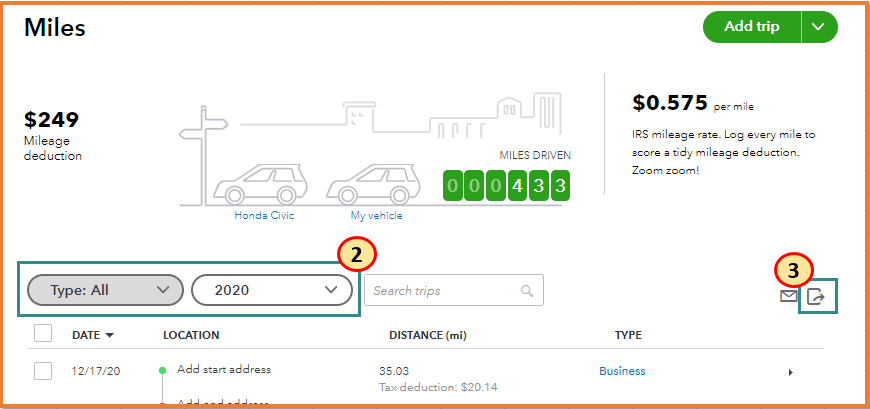Click the green start address dot
The width and height of the screenshot is (870, 409).
coord(162,370)
